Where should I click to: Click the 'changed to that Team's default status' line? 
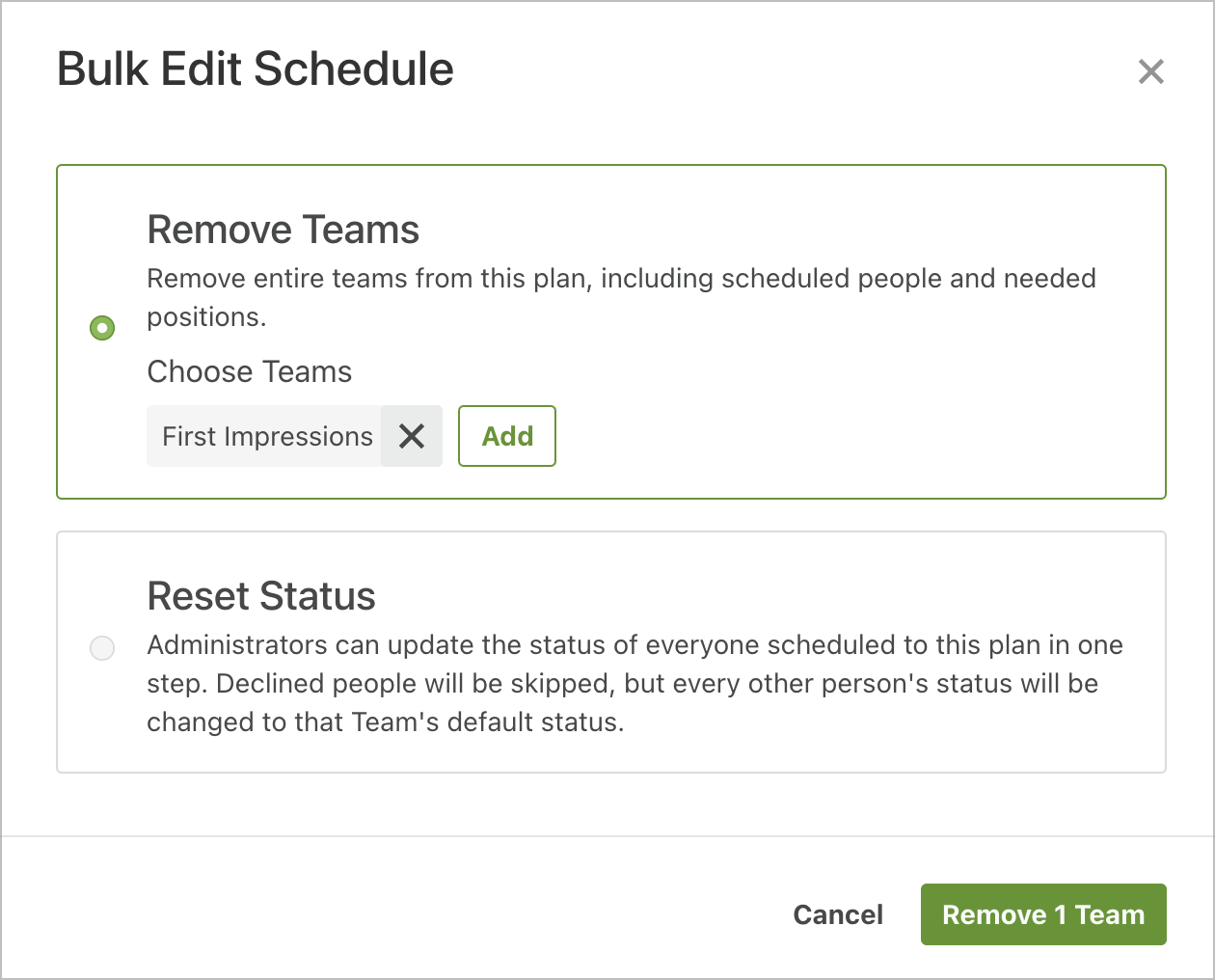click(x=386, y=722)
